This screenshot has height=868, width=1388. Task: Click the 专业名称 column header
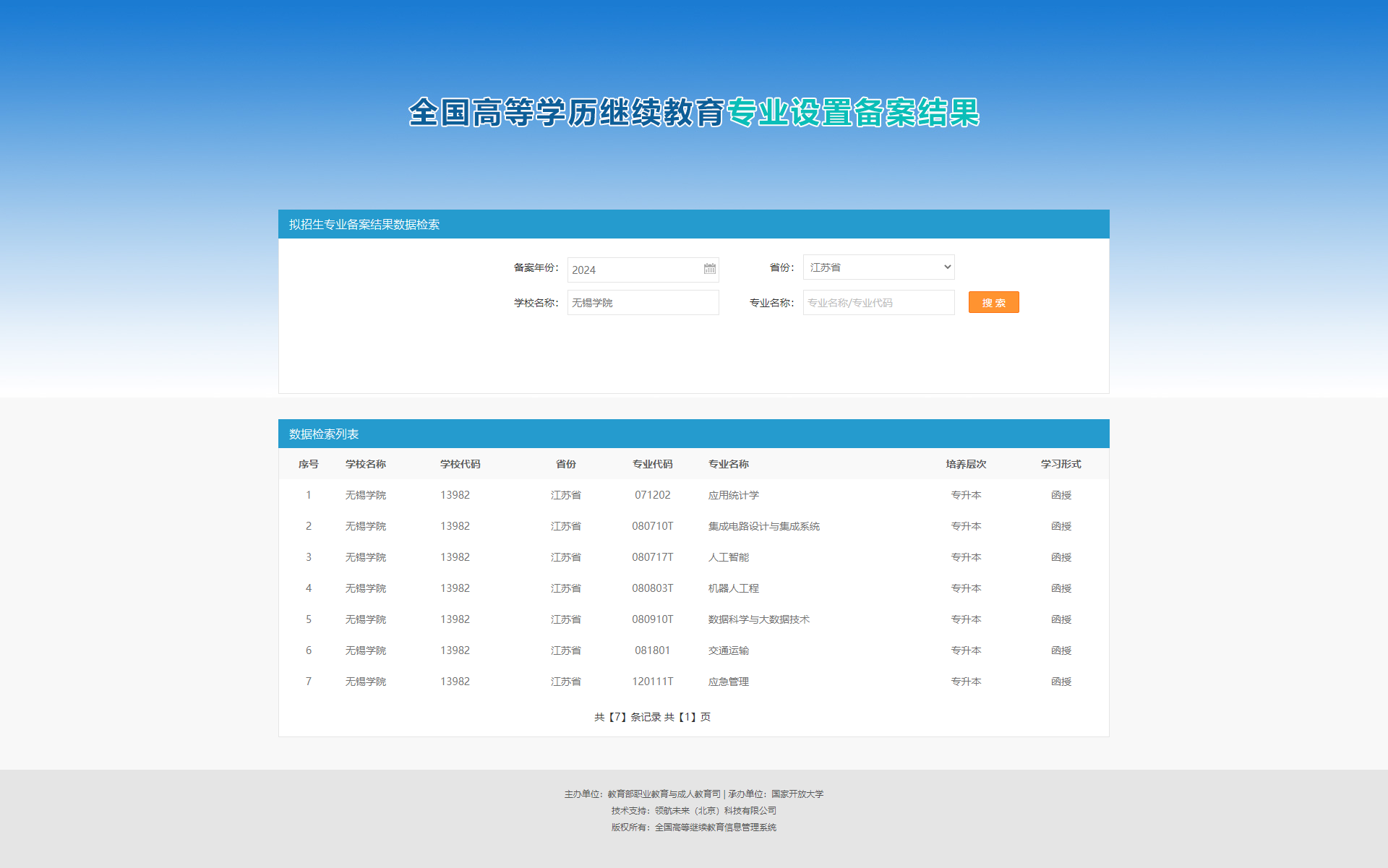(728, 464)
